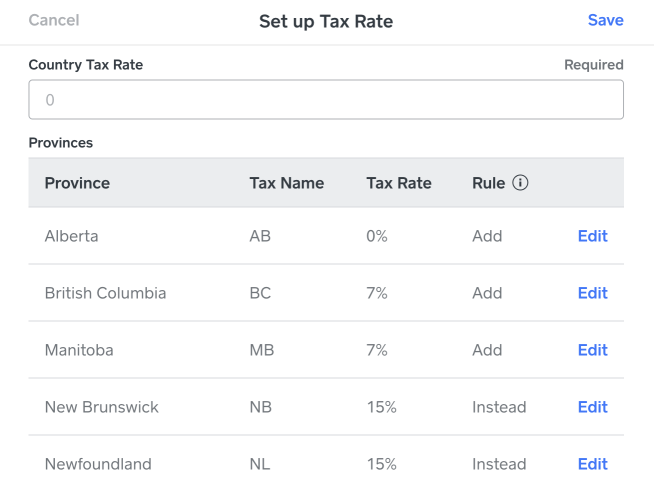Click the Rule column header text
Image resolution: width=654 pixels, height=483 pixels.
pyautogui.click(x=488, y=184)
